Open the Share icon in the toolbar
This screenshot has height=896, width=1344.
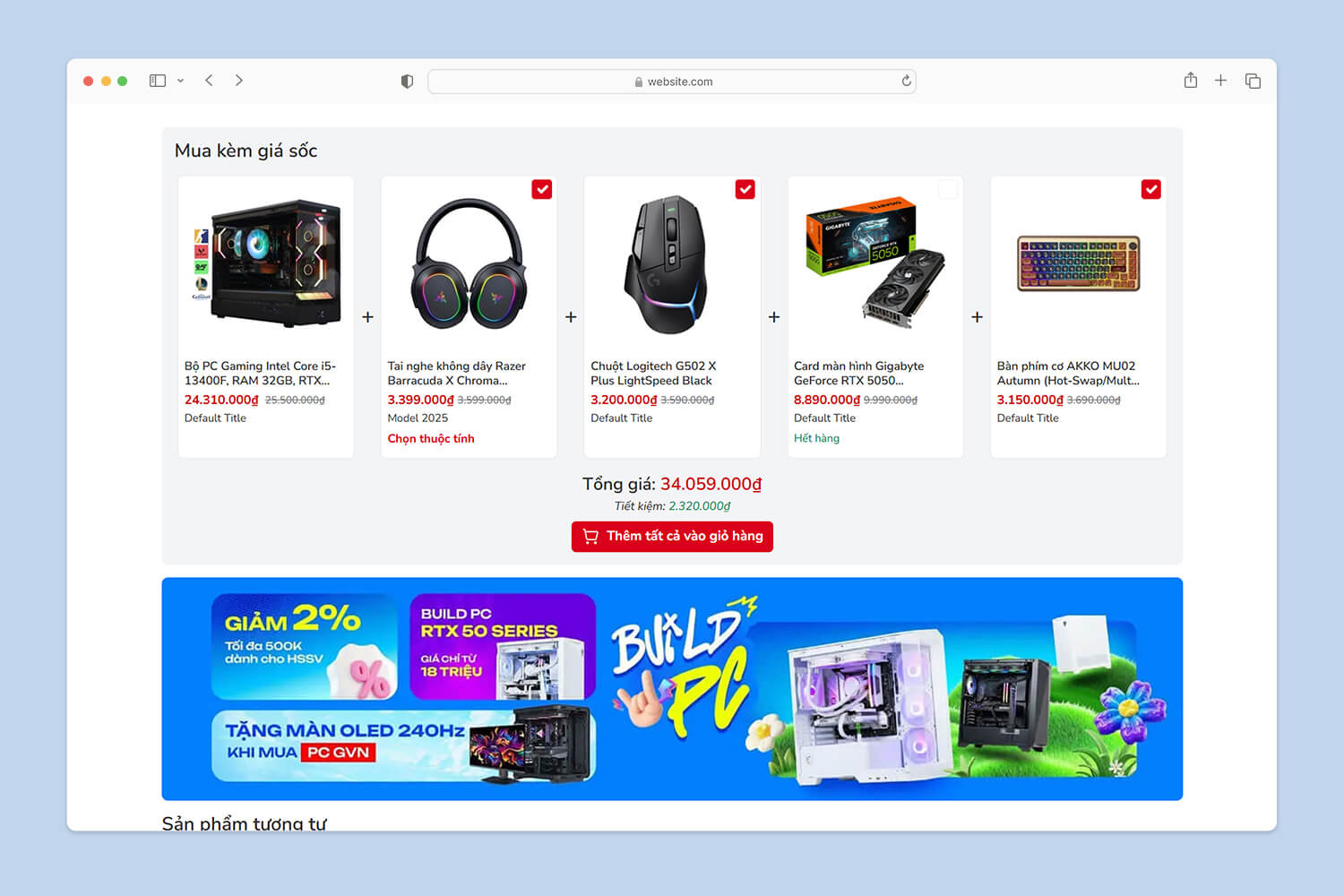coord(1190,81)
